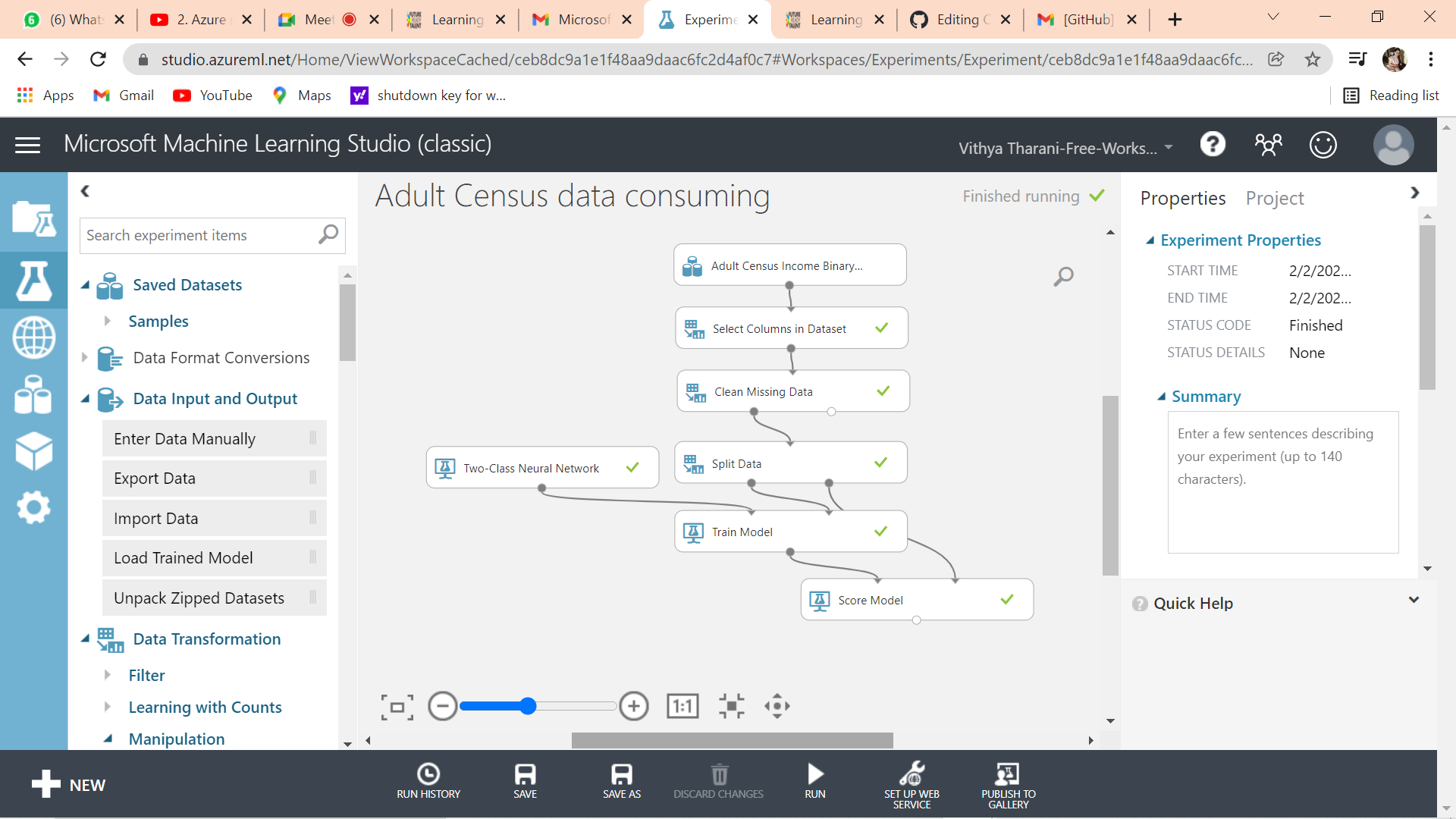Open the user profile avatar
The height and width of the screenshot is (819, 1456).
(x=1393, y=144)
